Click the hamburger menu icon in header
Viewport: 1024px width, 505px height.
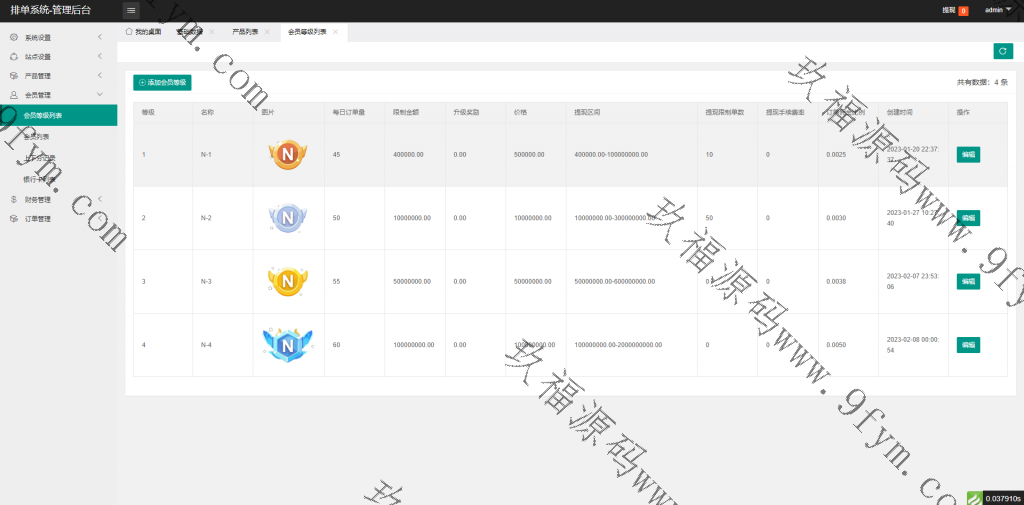[131, 10]
